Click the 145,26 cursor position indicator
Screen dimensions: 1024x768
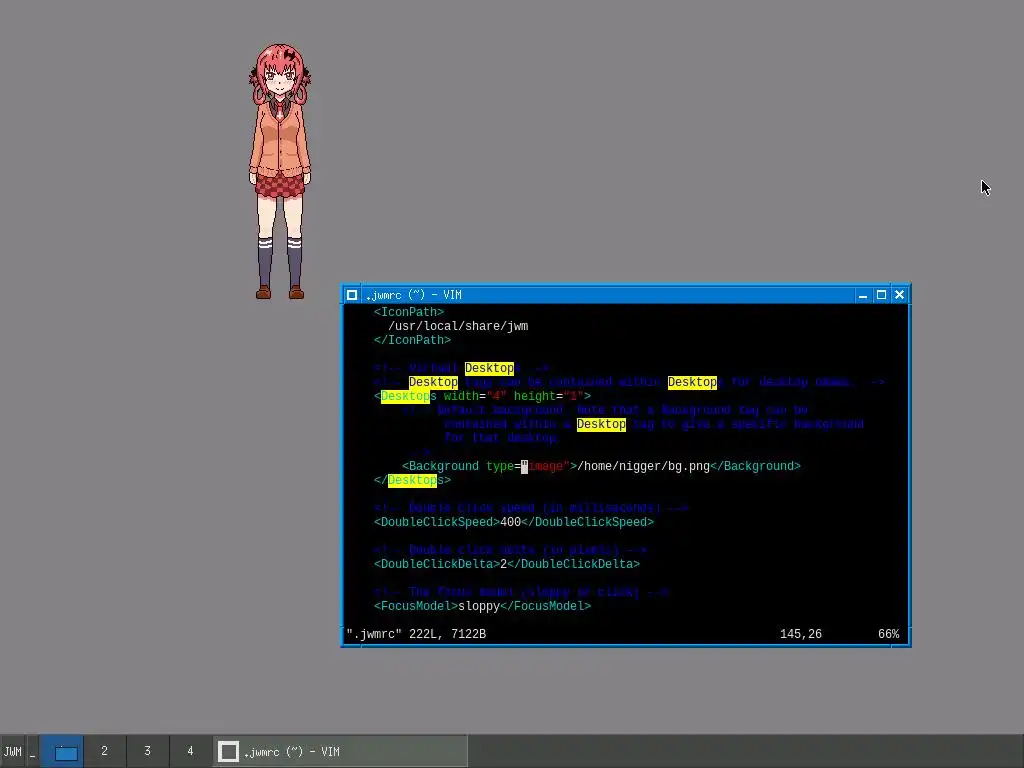(801, 634)
